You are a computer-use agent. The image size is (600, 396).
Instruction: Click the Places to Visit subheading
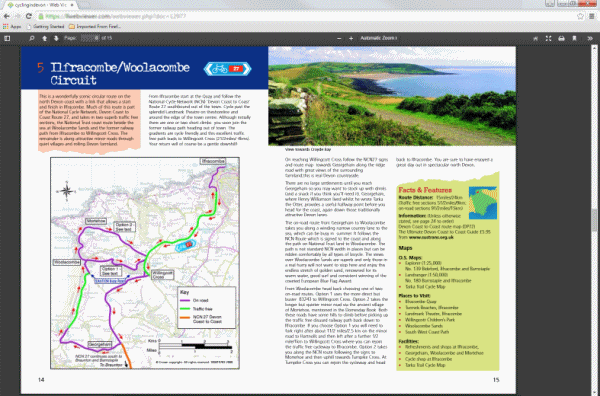pyautogui.click(x=415, y=296)
